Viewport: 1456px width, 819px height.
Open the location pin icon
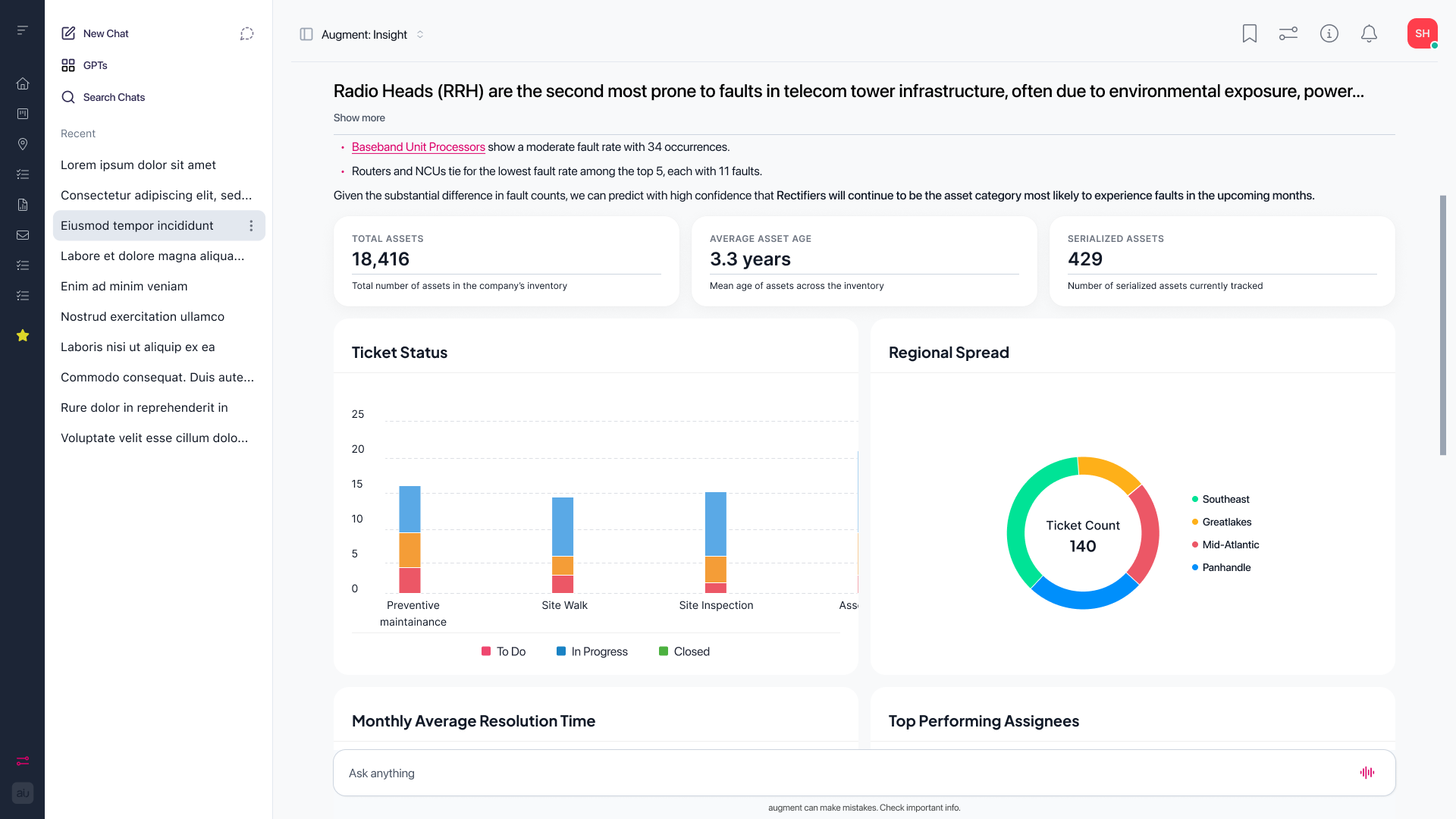coord(23,144)
